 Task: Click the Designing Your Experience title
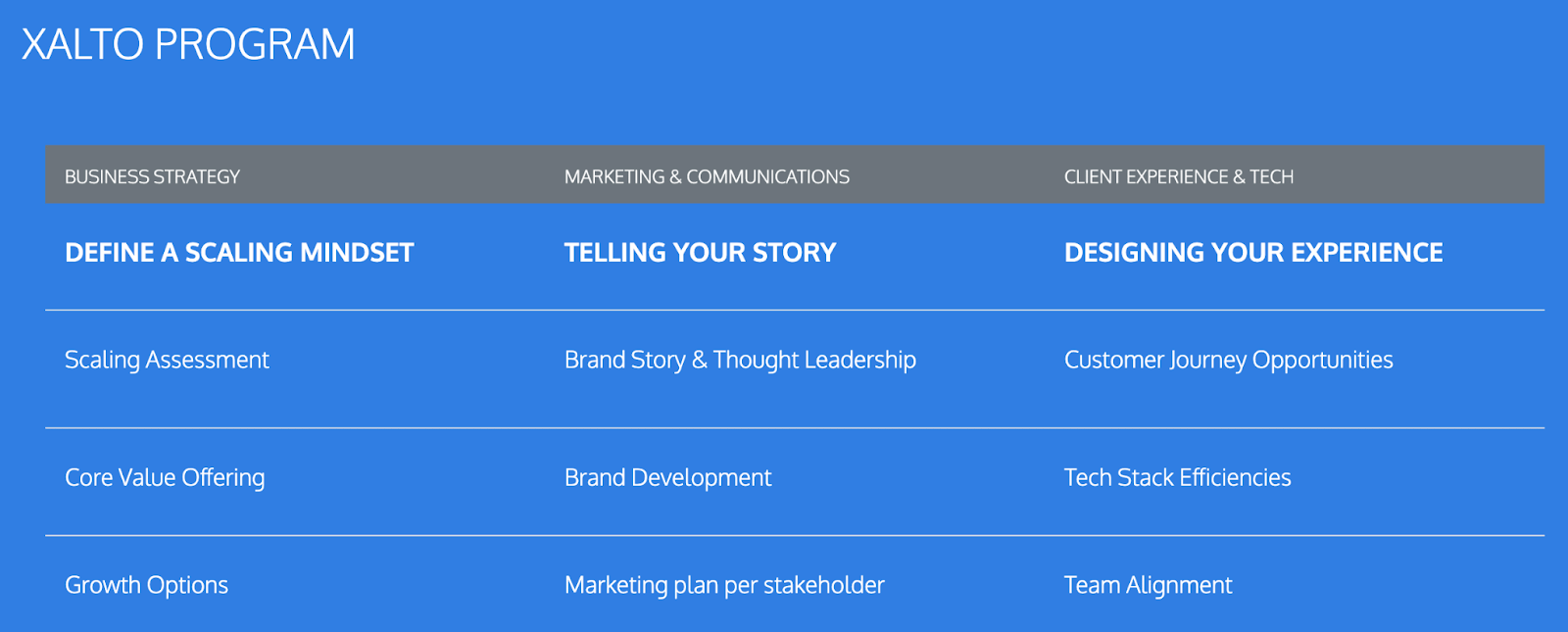(1252, 253)
